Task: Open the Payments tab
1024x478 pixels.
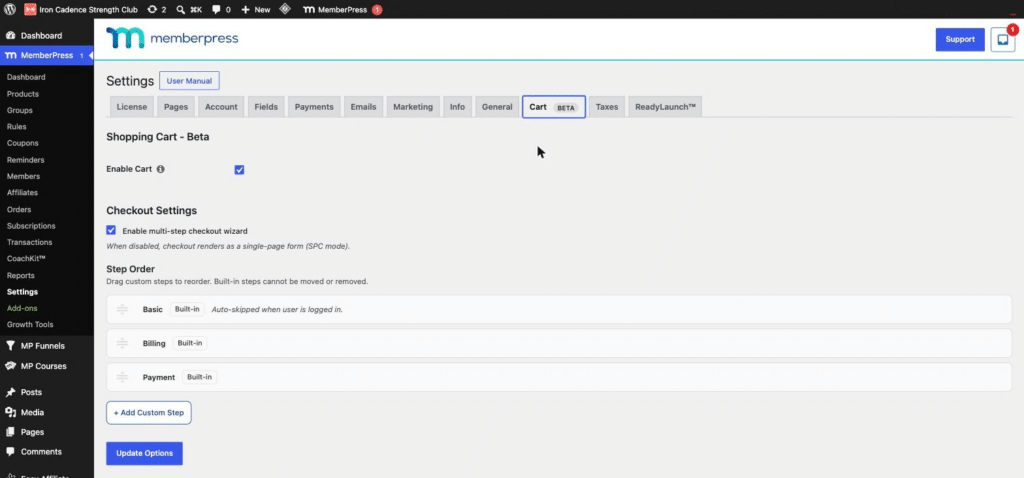Action: click(x=314, y=107)
